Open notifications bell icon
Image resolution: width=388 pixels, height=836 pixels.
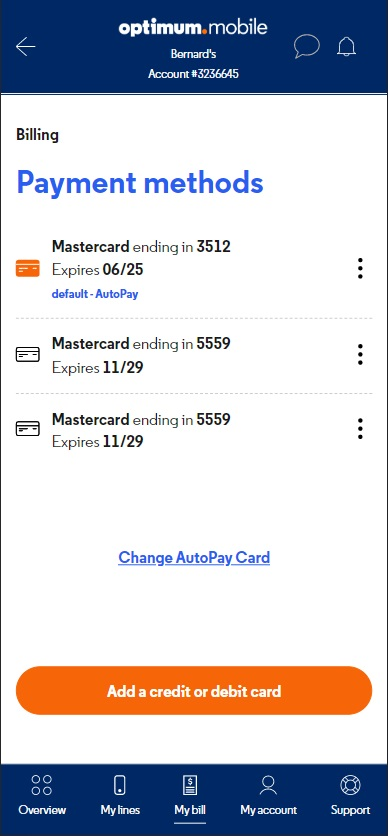[x=346, y=47]
